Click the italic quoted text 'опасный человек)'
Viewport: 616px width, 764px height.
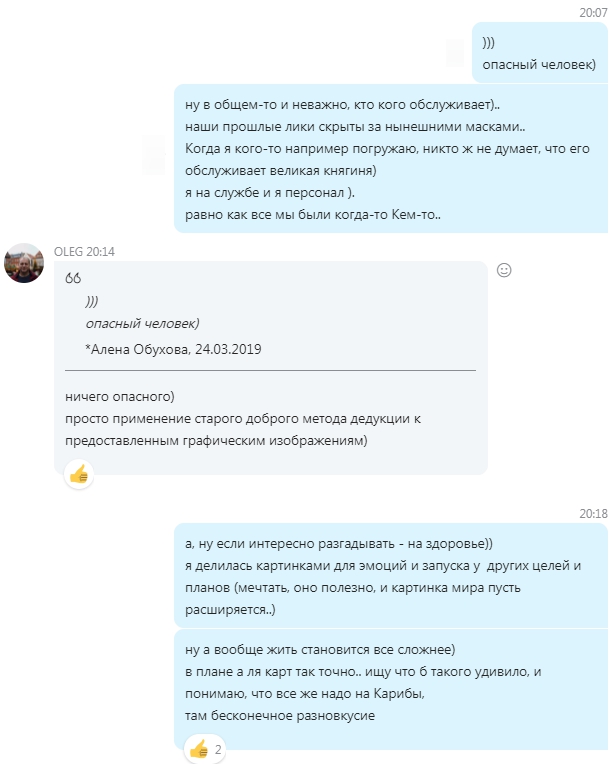pos(142,324)
